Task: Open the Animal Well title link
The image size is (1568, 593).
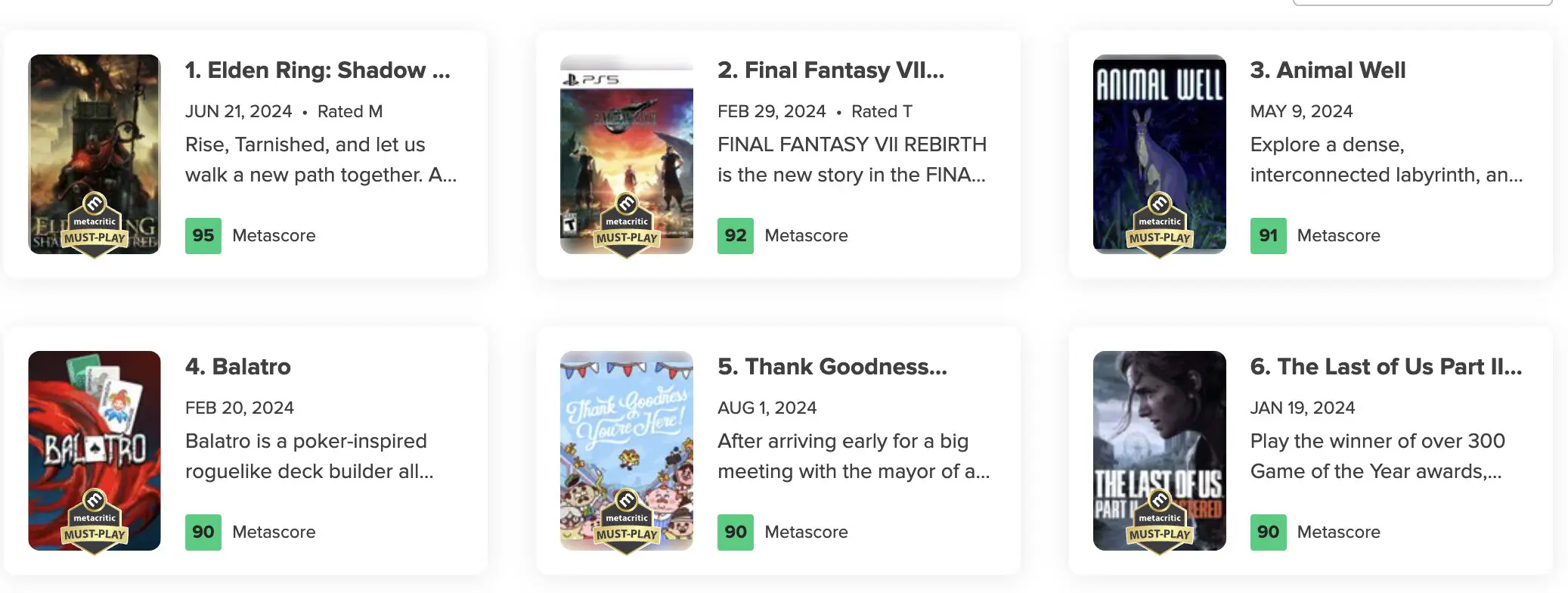Action: click(x=1328, y=70)
